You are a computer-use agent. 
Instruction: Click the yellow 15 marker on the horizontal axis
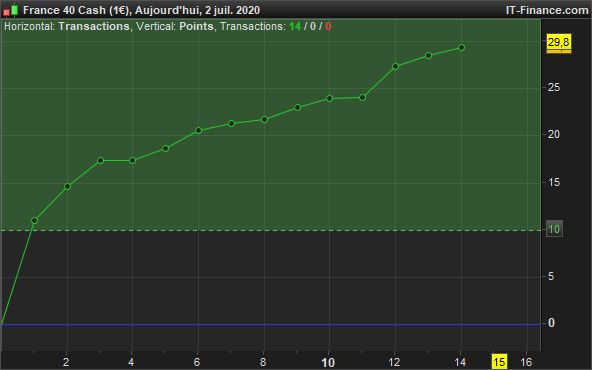click(499, 362)
